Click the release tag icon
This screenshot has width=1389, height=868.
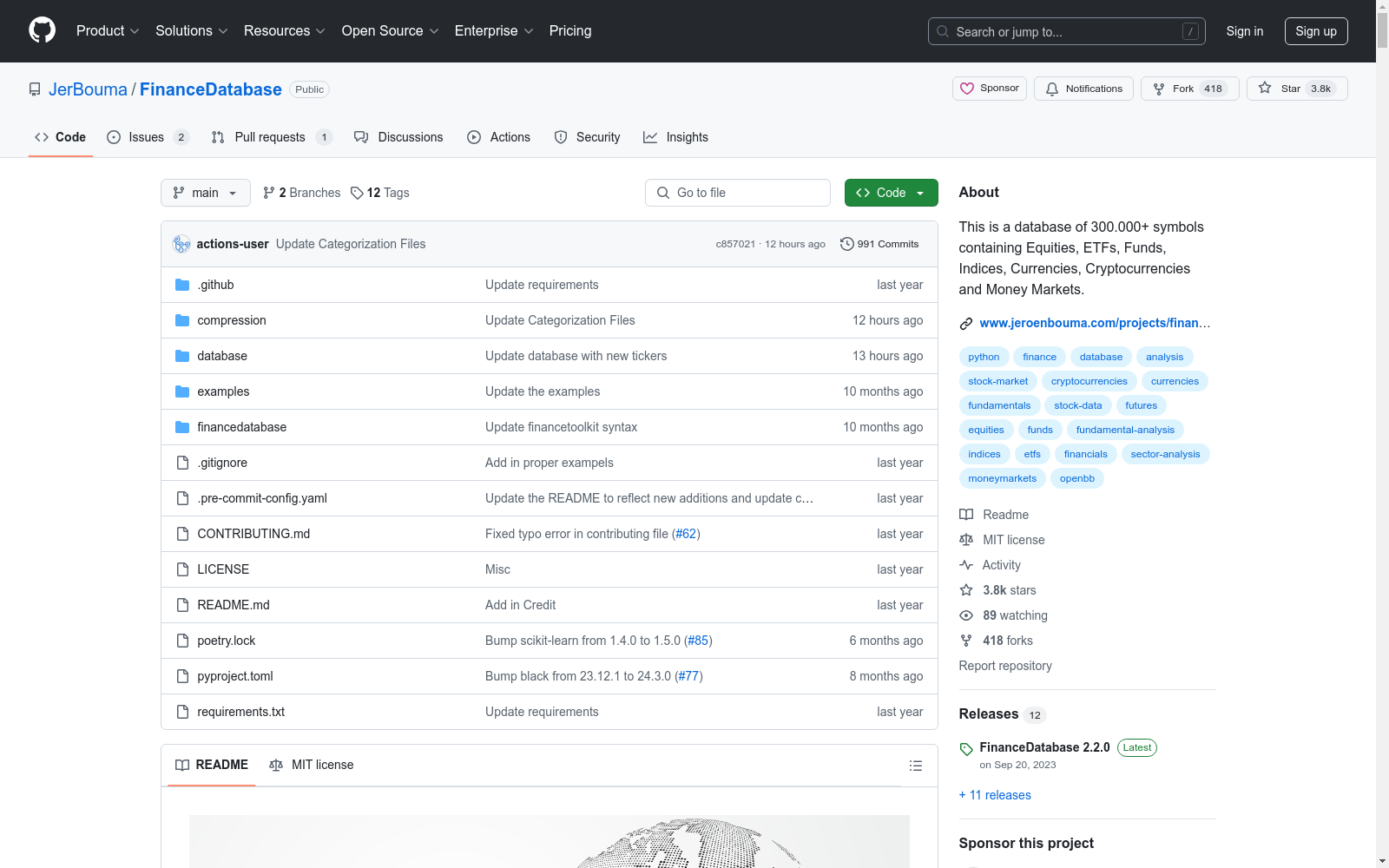[x=966, y=749]
